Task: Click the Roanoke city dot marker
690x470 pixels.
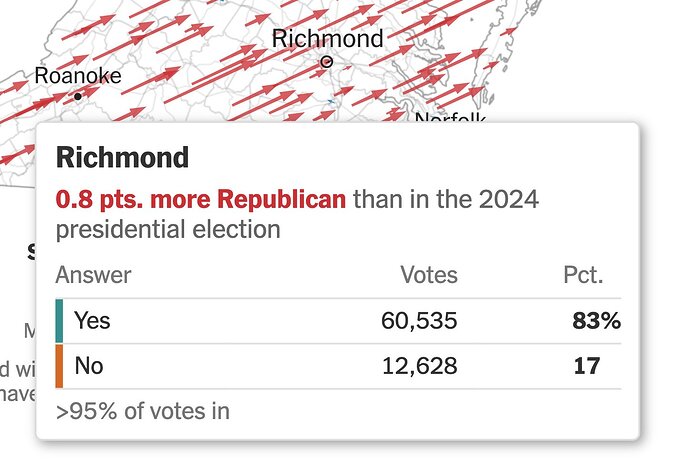Action: pos(78,96)
